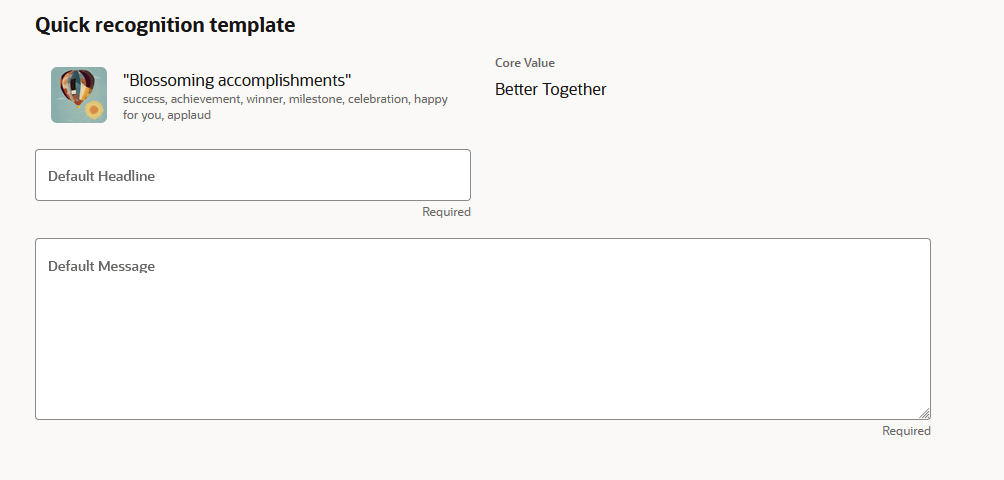The height and width of the screenshot is (480, 1004).
Task: Click the "winner" keyword tag
Action: 264,99
